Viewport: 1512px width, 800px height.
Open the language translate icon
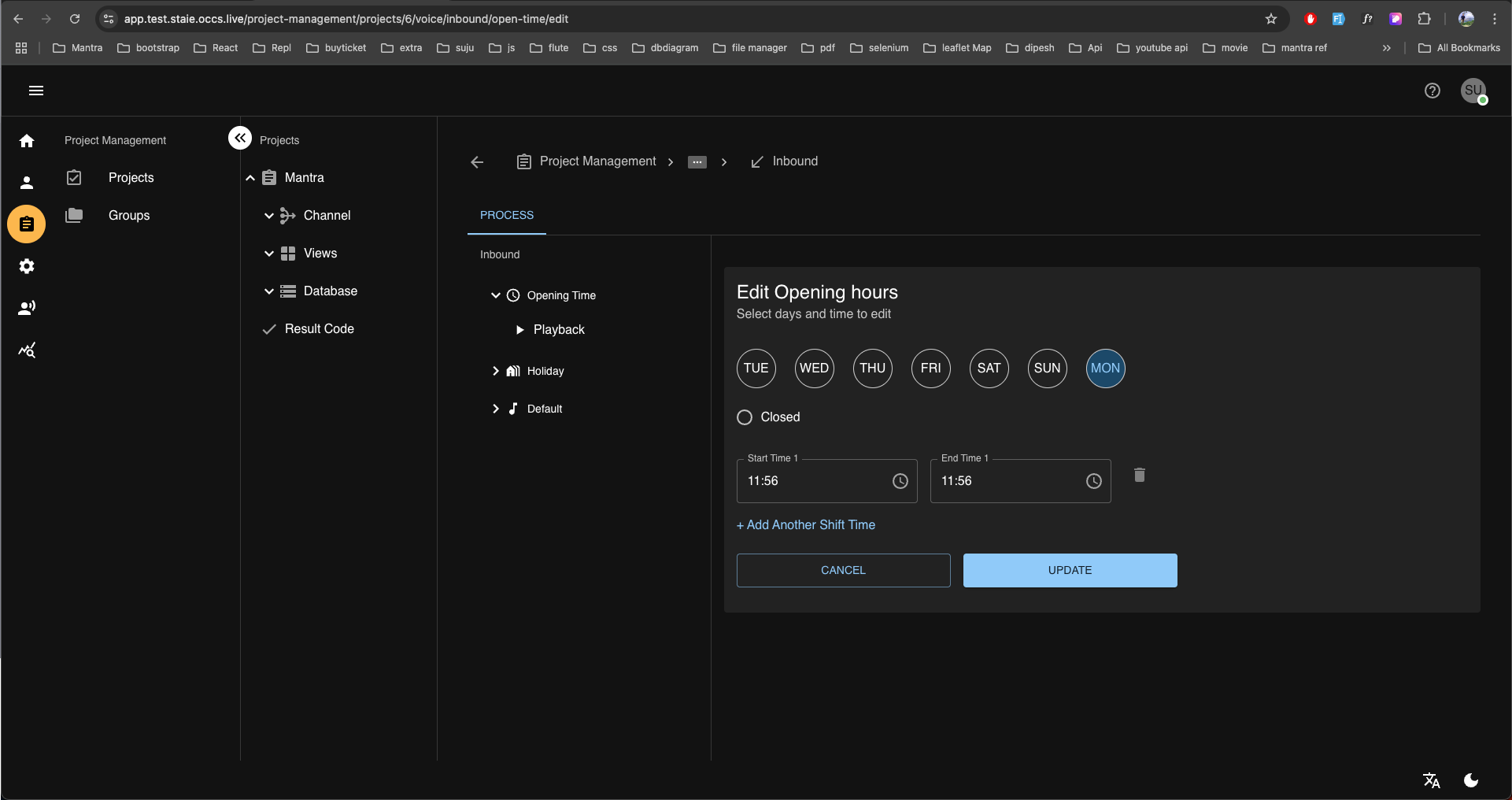click(1431, 780)
